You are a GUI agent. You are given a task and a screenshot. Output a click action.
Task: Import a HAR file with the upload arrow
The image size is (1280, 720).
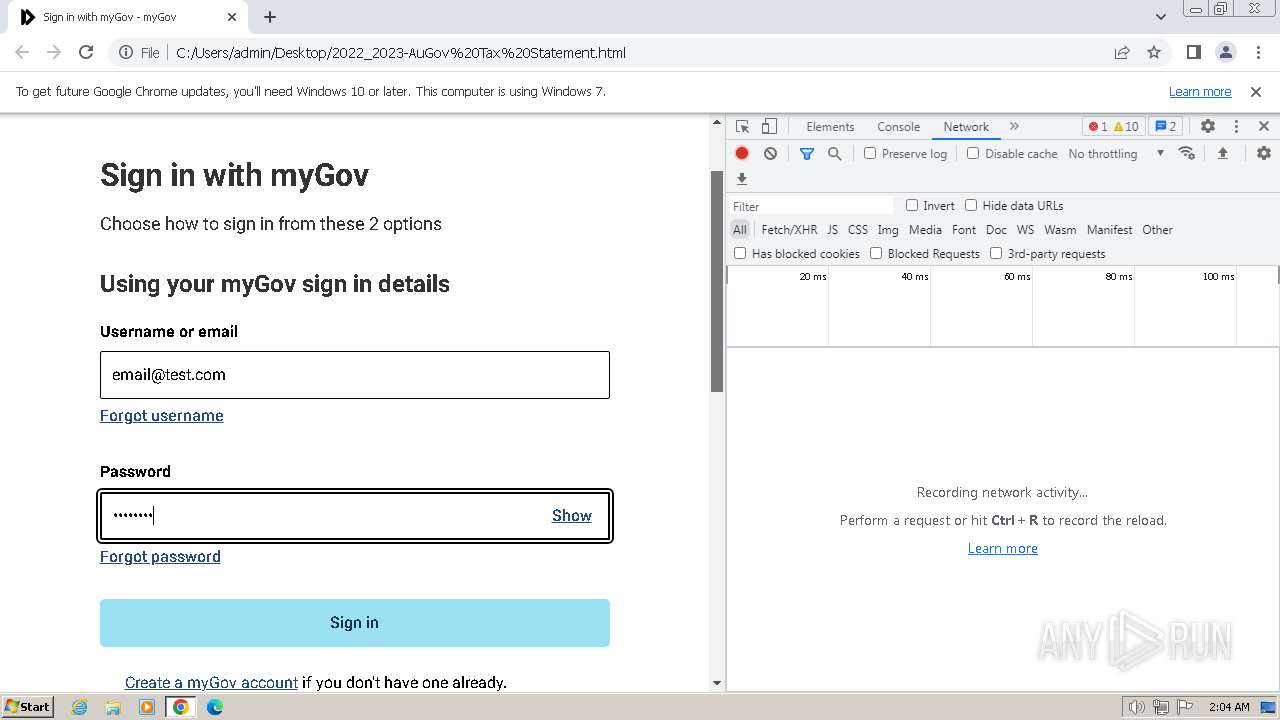(x=1222, y=153)
